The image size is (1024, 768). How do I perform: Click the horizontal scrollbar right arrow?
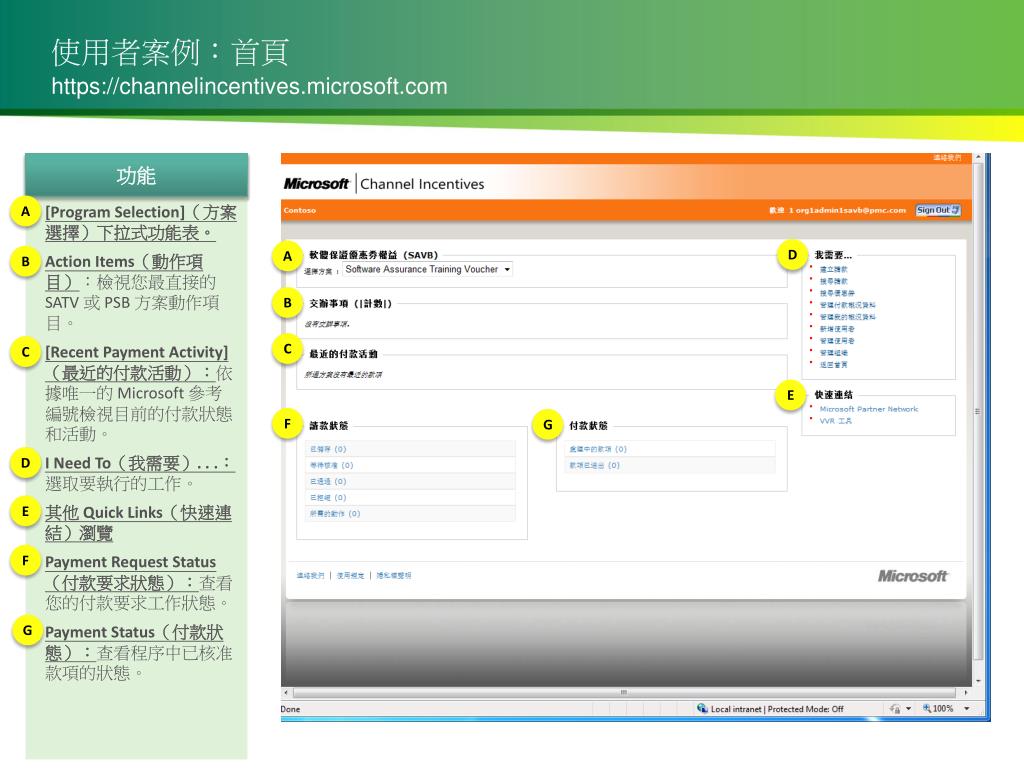pos(966,692)
